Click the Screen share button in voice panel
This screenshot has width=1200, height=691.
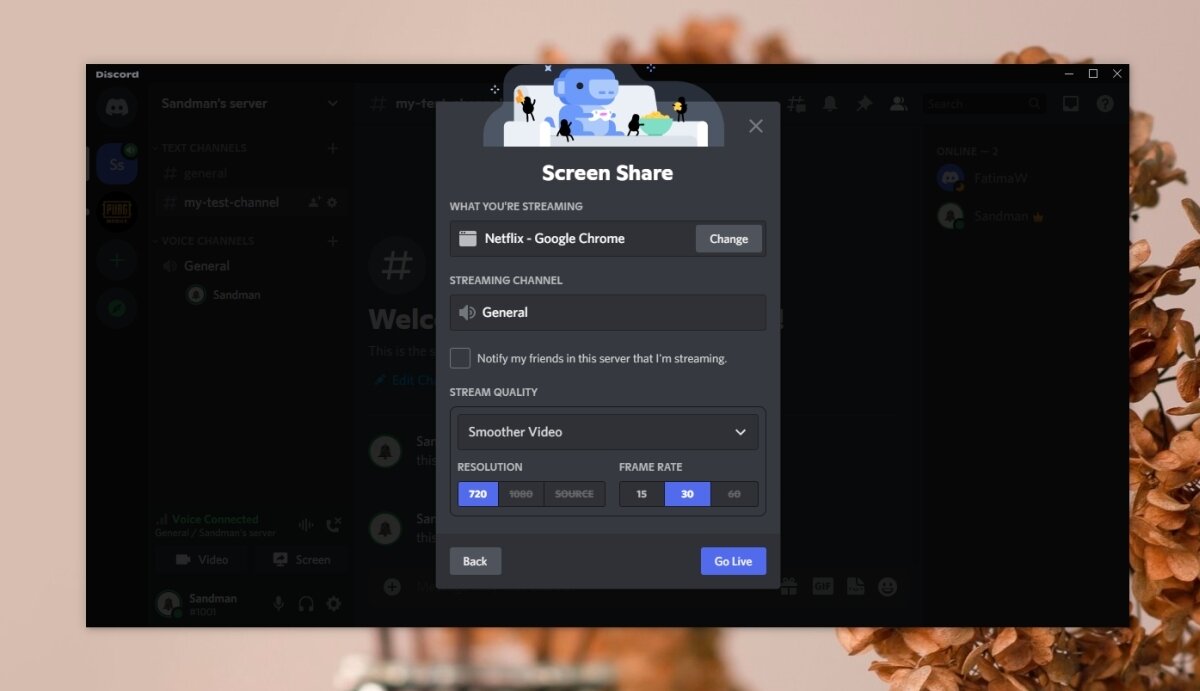click(x=301, y=560)
